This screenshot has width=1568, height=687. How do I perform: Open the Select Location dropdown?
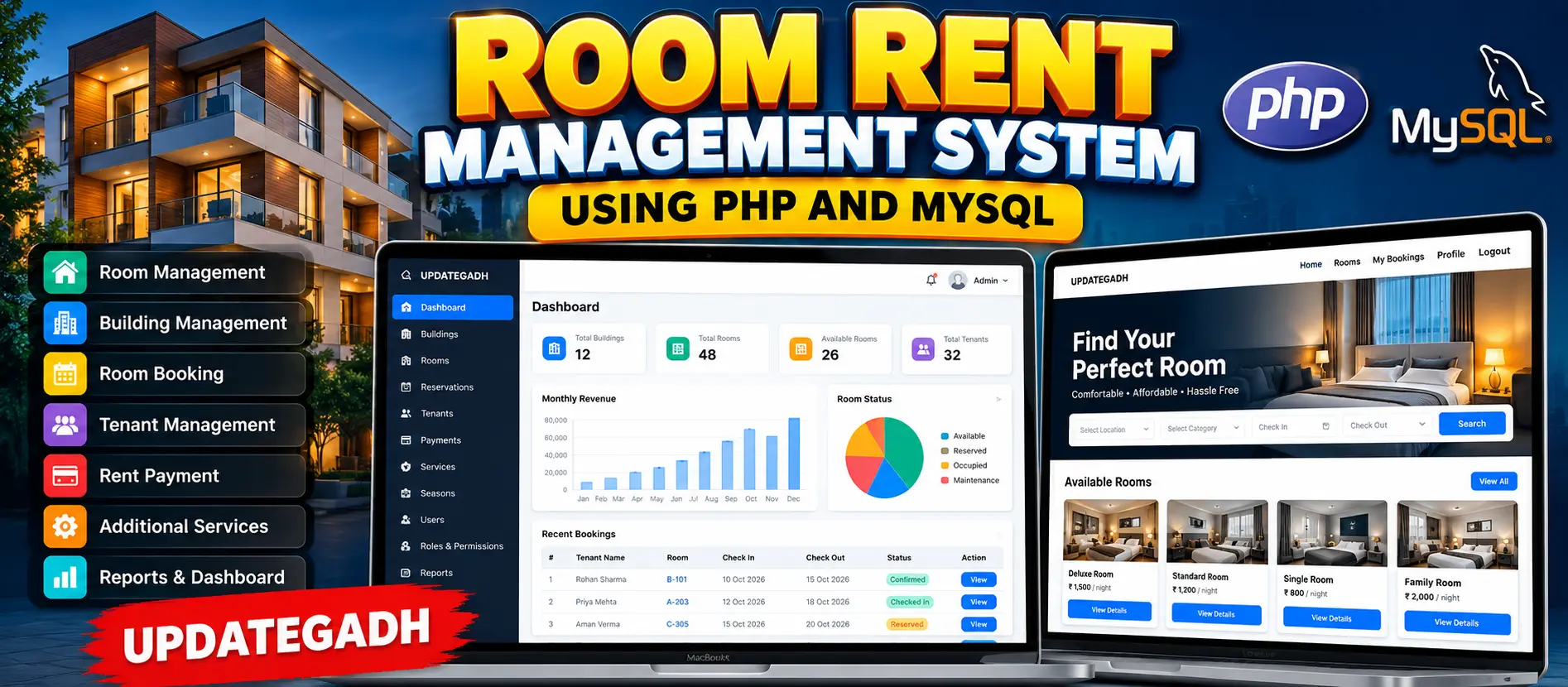tap(1113, 430)
